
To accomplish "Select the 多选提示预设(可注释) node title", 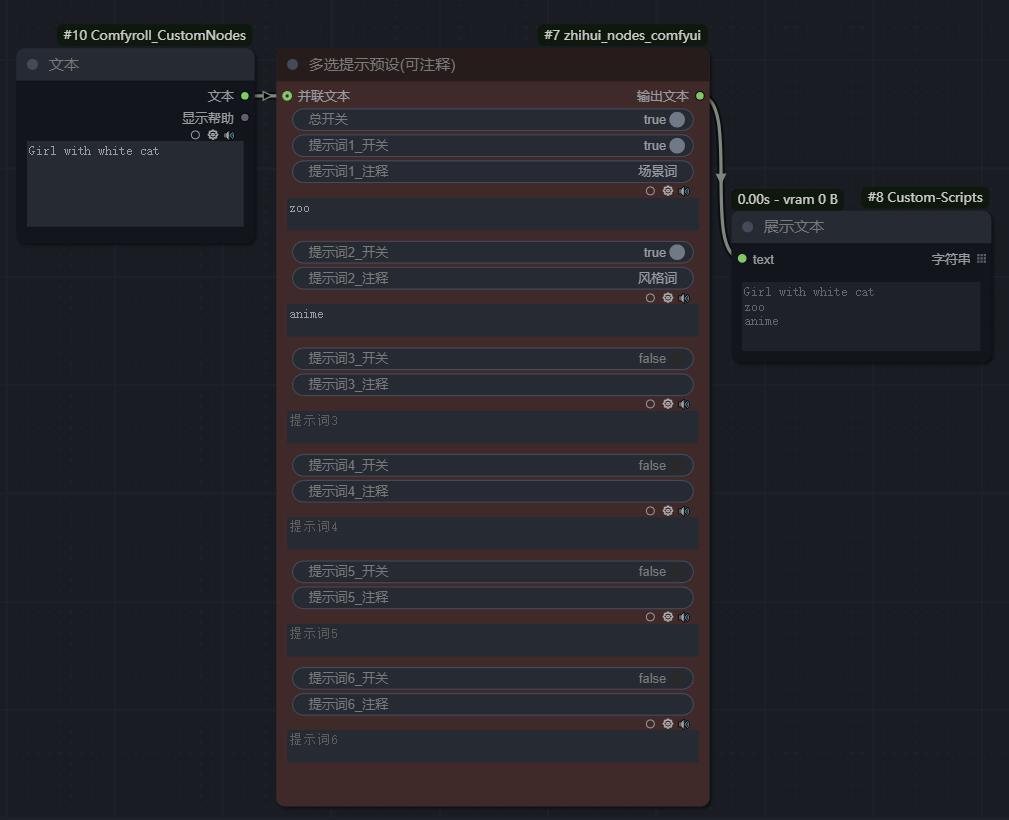I will point(493,64).
